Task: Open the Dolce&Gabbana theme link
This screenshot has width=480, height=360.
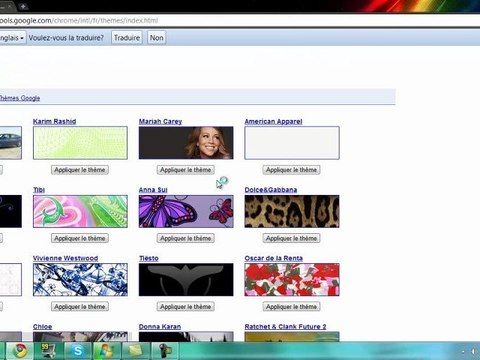Action: [x=271, y=190]
